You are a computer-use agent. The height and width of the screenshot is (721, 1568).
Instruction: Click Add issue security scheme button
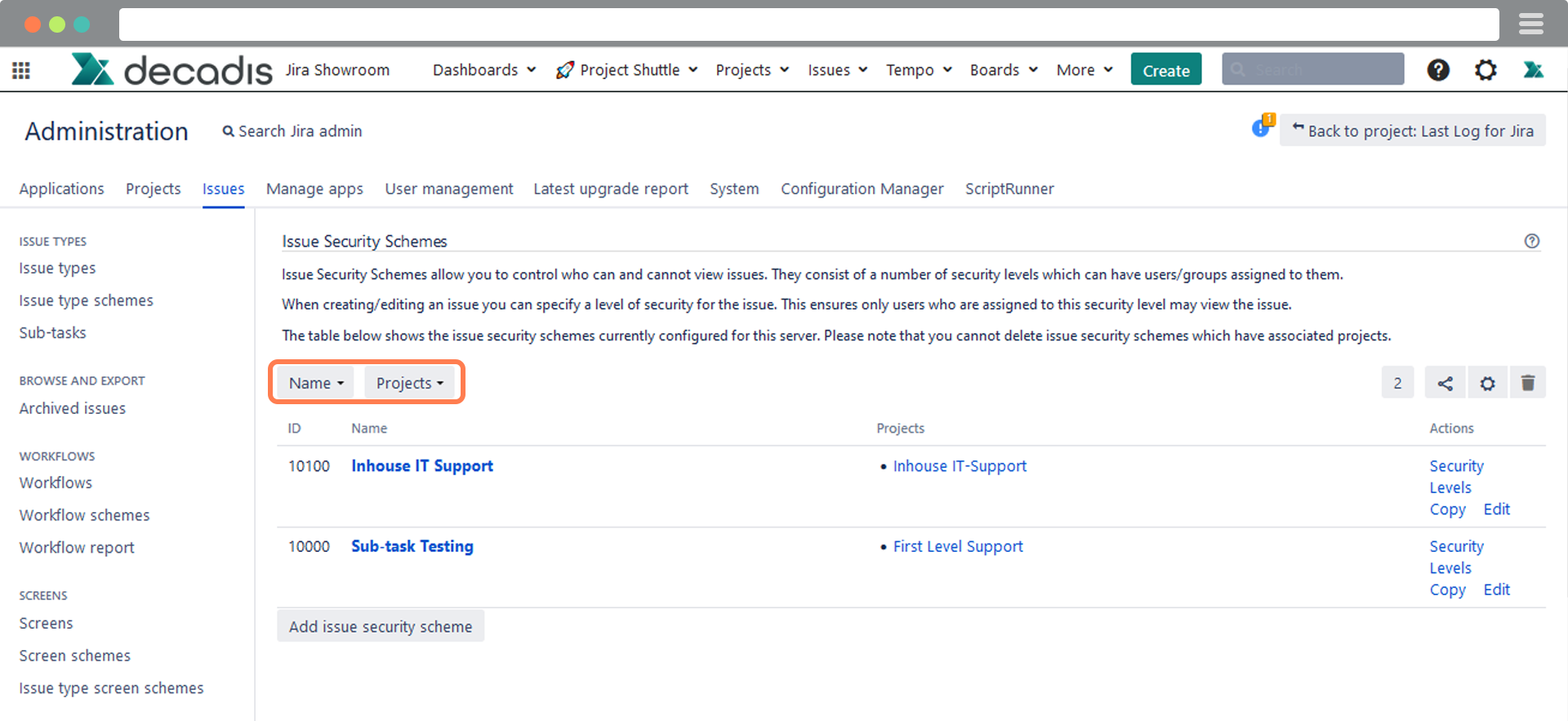click(381, 626)
